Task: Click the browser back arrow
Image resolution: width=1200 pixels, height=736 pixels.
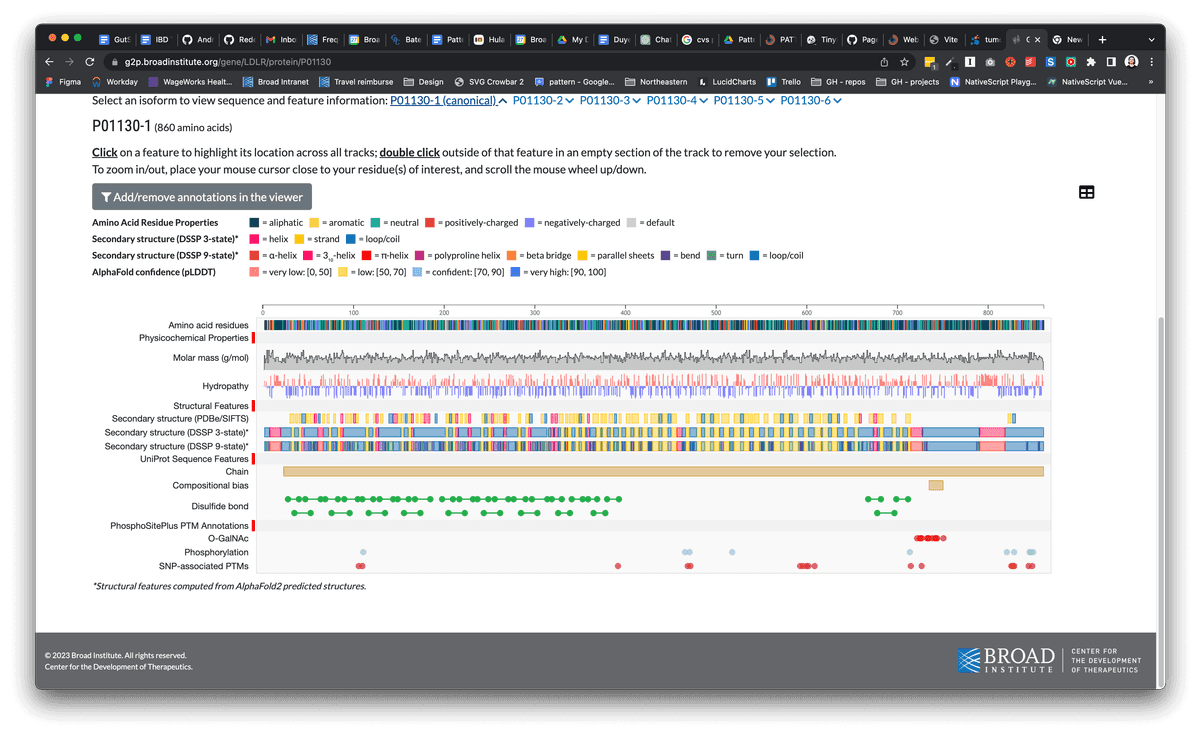Action: pyautogui.click(x=51, y=62)
